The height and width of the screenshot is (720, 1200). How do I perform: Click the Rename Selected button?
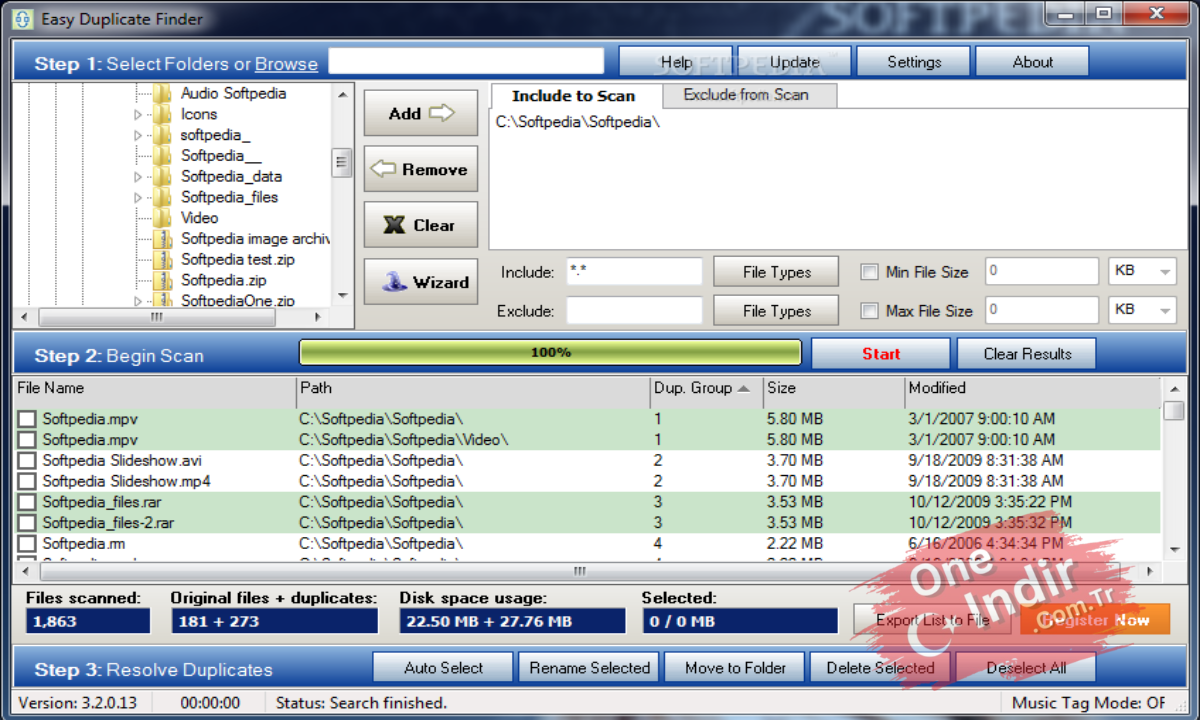[x=589, y=668]
